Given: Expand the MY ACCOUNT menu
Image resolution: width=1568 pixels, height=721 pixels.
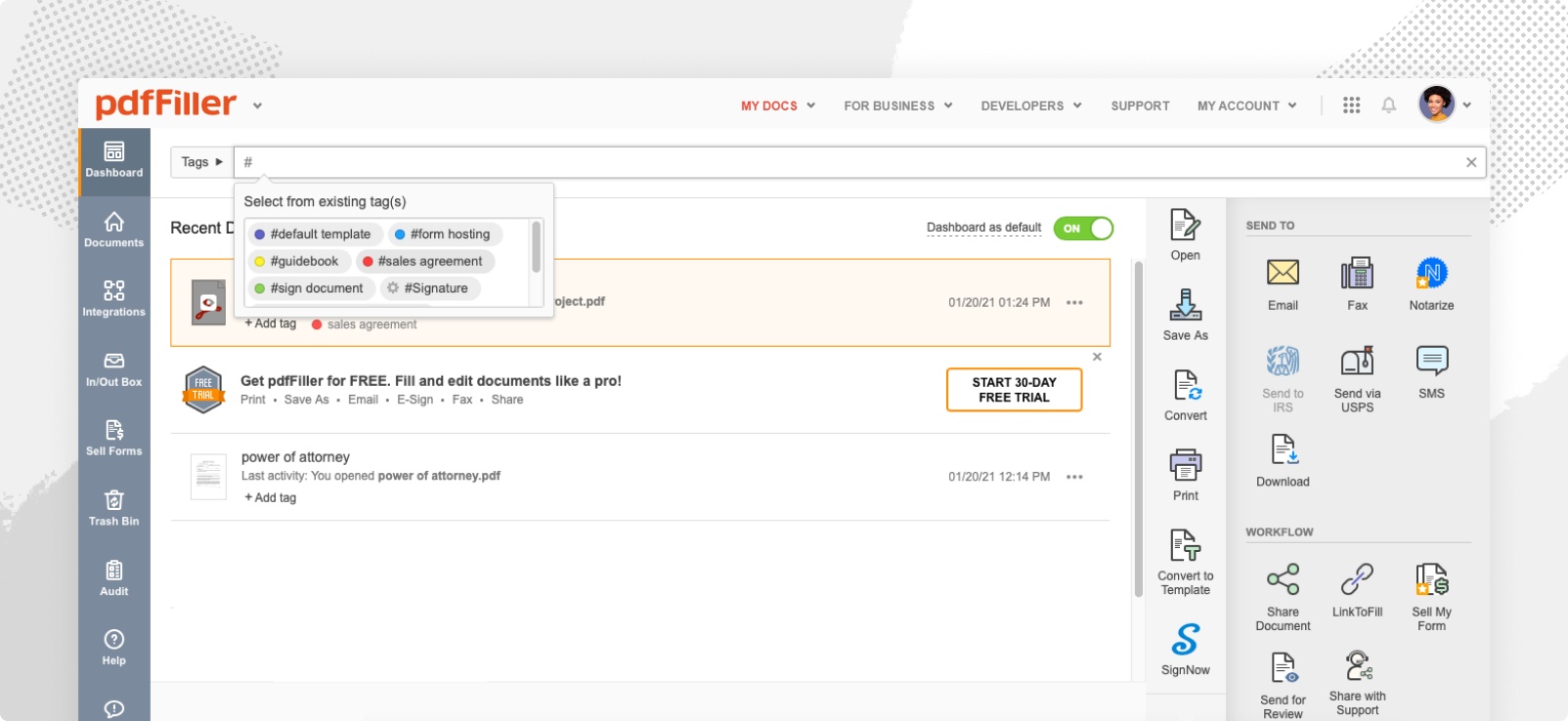Looking at the screenshot, I should coord(1247,106).
